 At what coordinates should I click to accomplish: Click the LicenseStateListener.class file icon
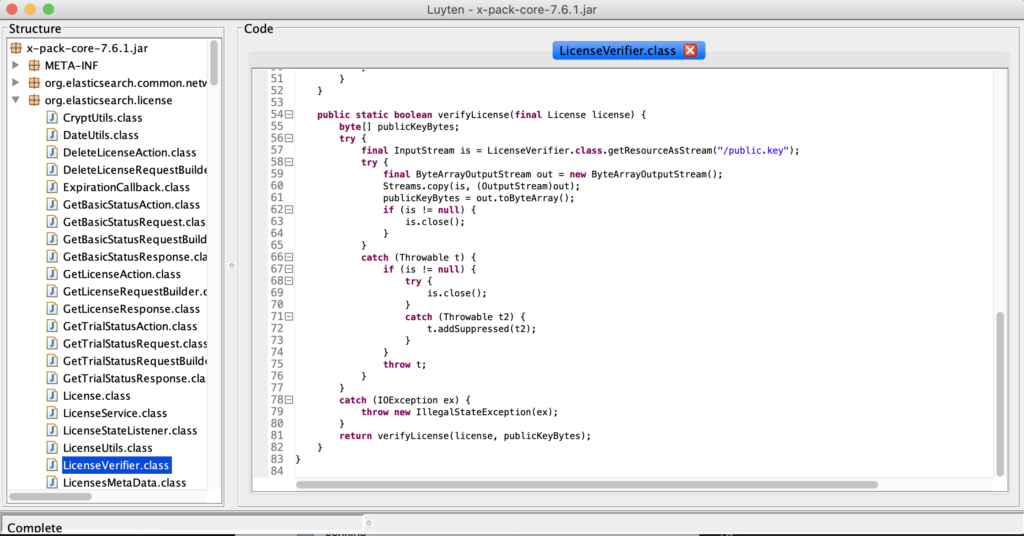coord(52,430)
